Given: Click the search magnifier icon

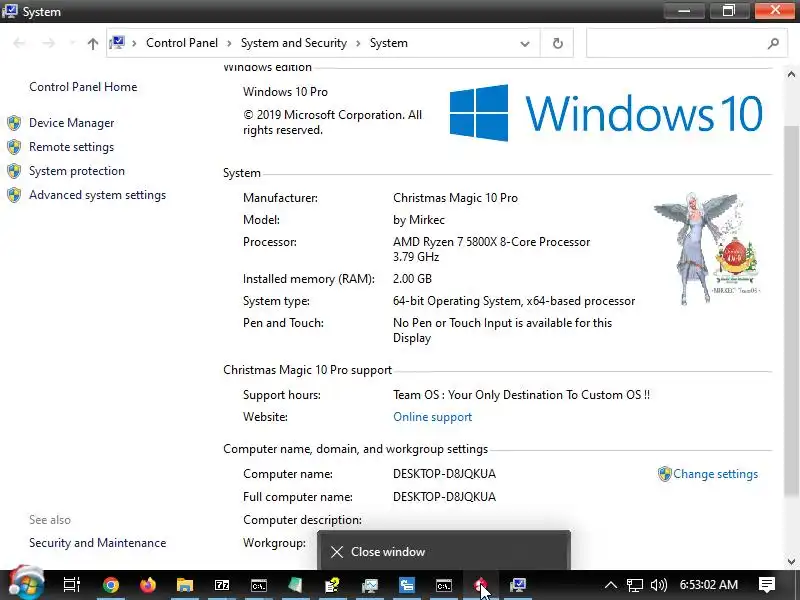Looking at the screenshot, I should (773, 43).
